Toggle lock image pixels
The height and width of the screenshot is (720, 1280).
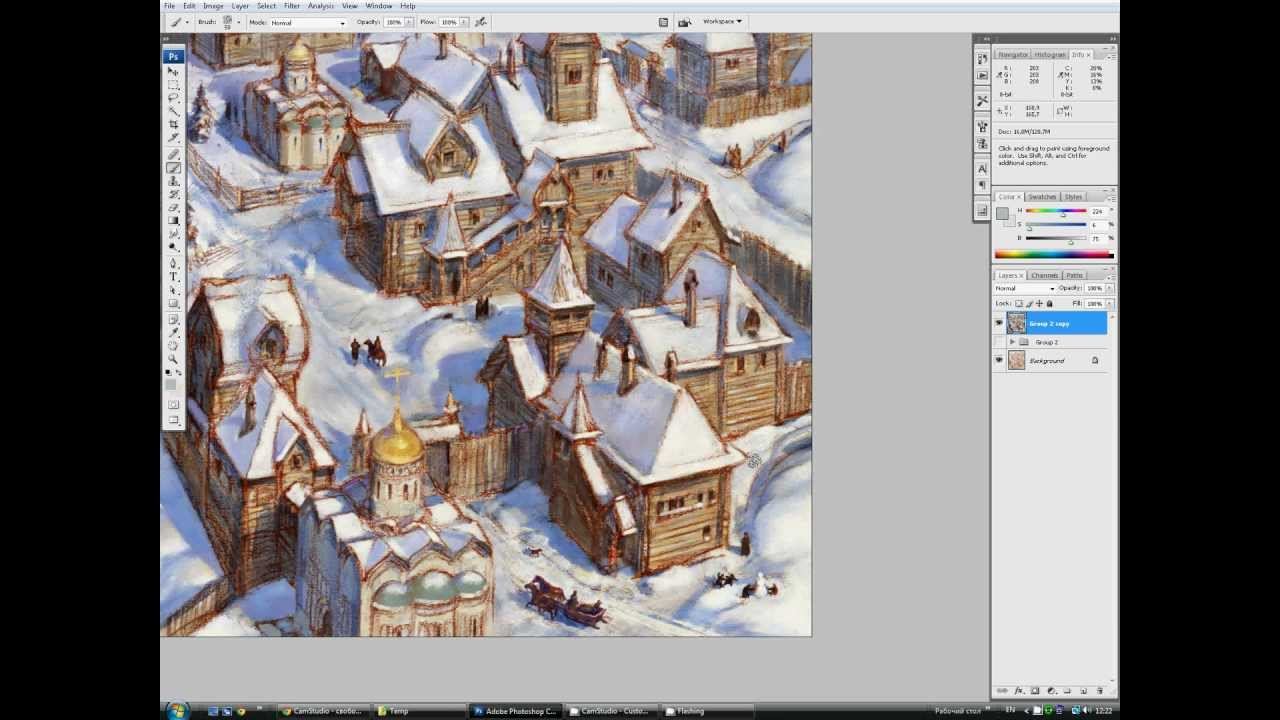[1029, 304]
